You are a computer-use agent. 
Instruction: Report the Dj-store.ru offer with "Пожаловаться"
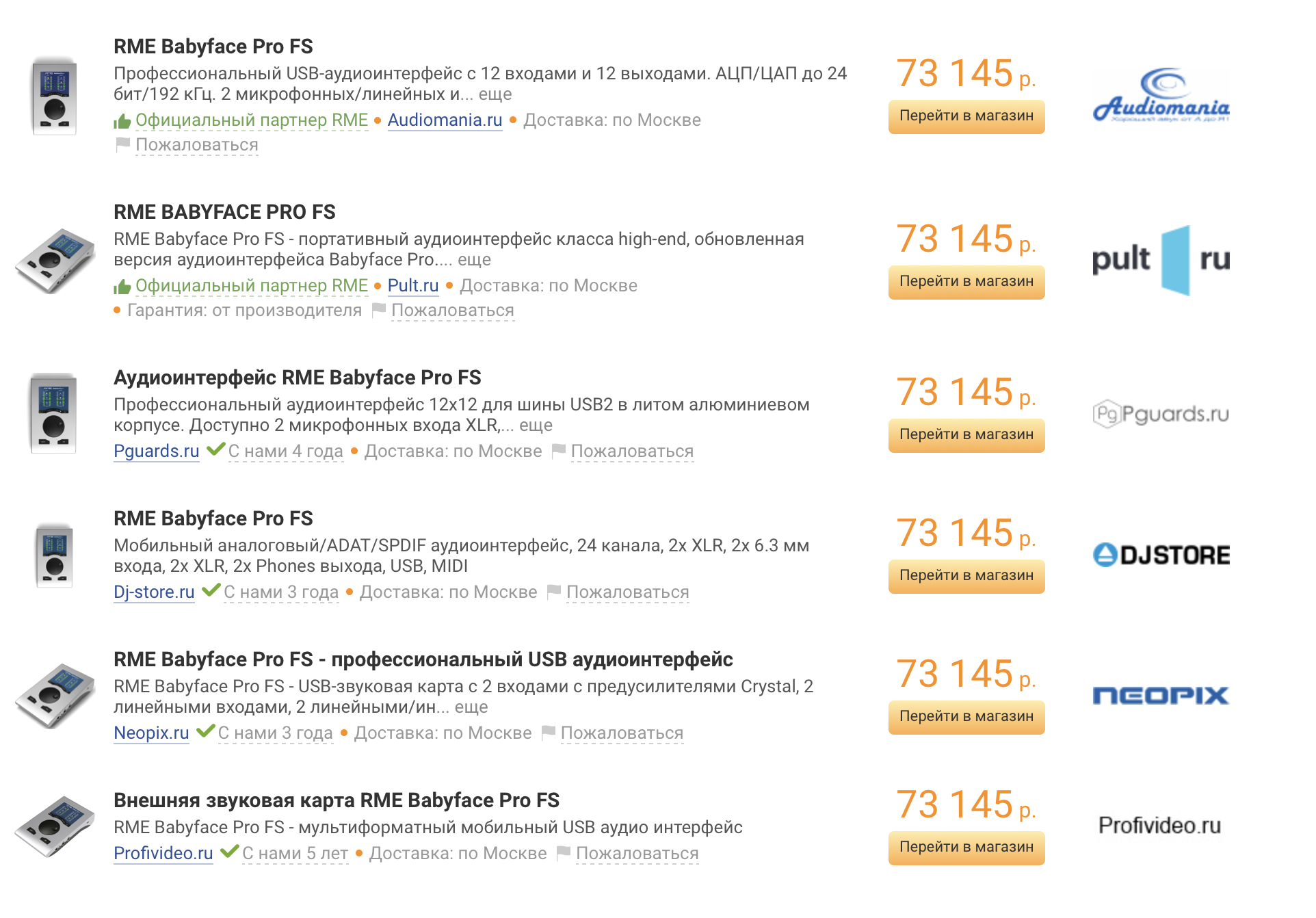click(x=627, y=592)
